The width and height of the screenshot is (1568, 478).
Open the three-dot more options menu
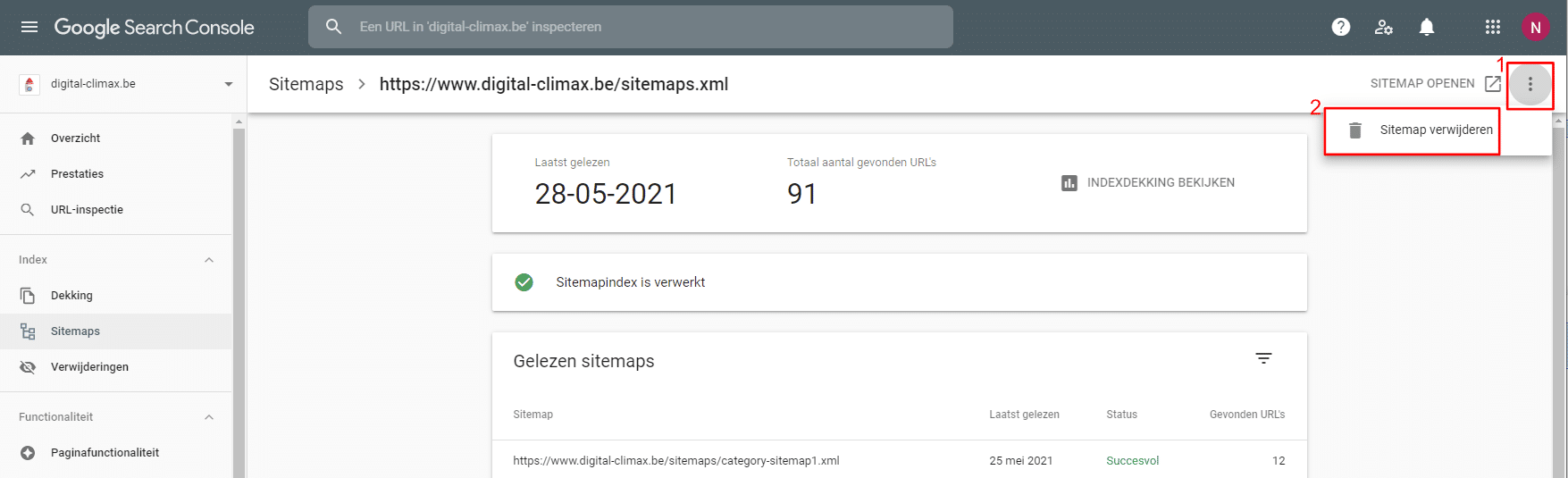pos(1530,84)
